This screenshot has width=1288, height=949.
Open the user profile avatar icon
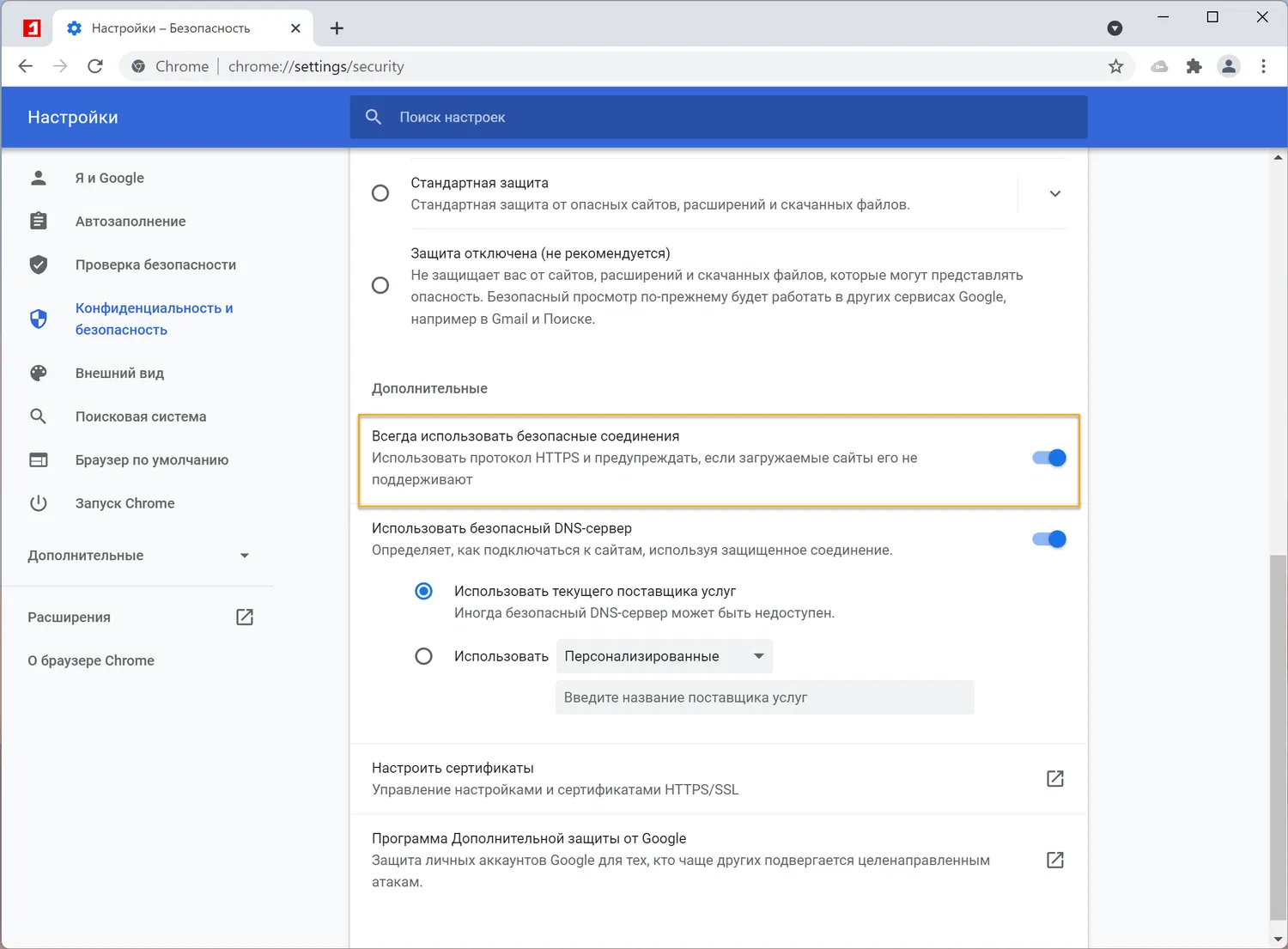click(1229, 66)
